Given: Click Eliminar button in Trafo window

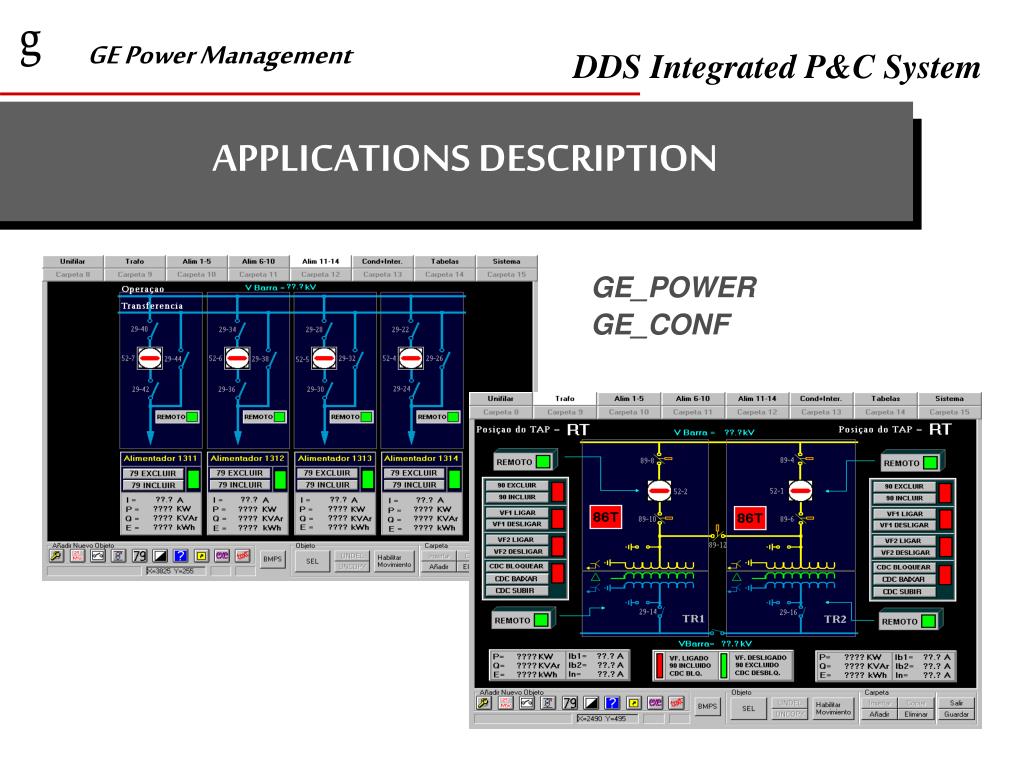Looking at the screenshot, I should 916,714.
